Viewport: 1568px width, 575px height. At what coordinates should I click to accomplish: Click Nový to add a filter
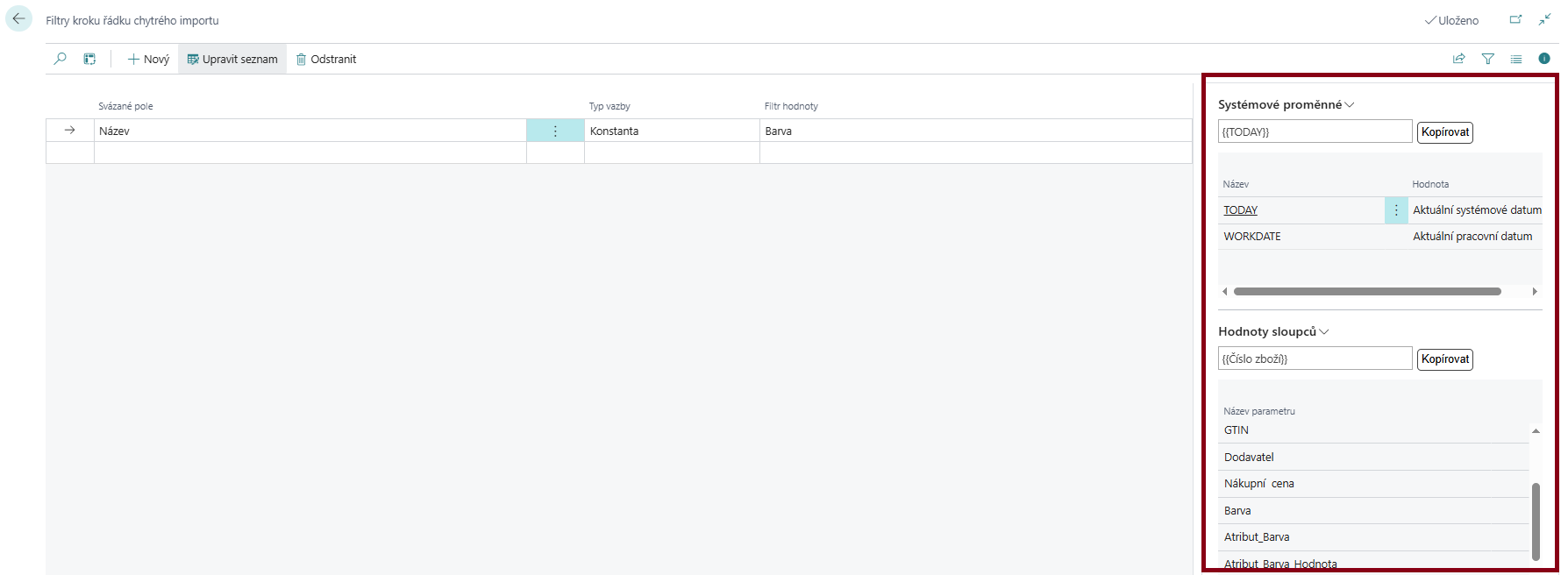148,59
